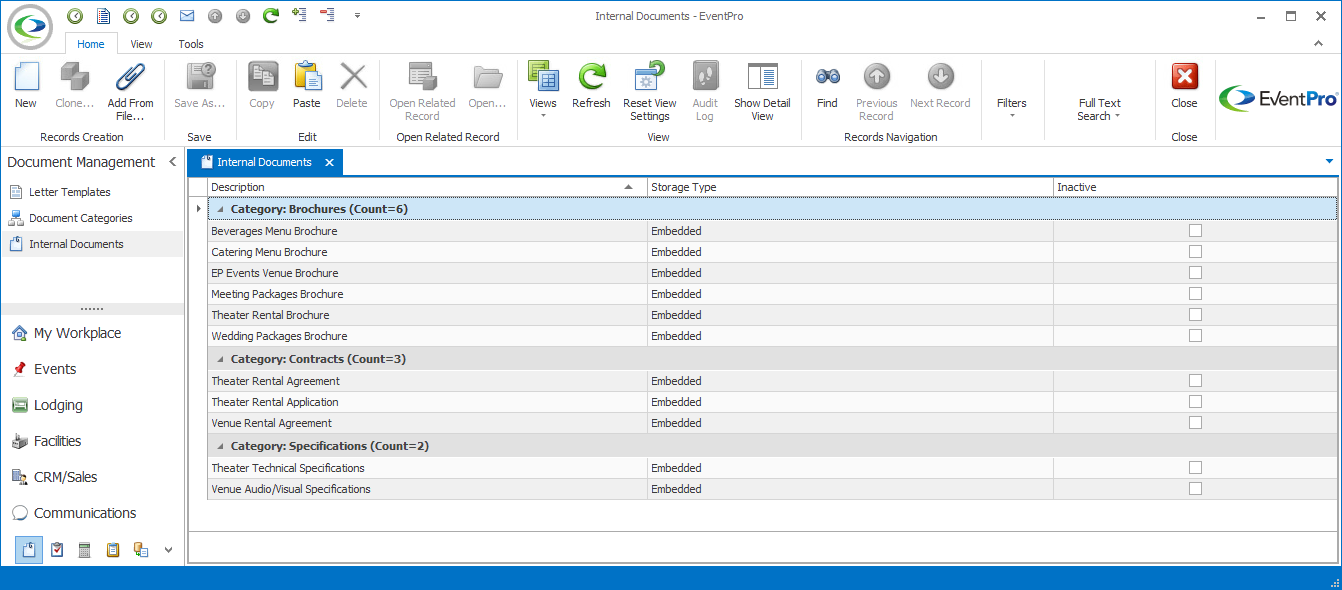1342x590 pixels.
Task: Click the Audit Log footprints icon
Action: point(705,77)
